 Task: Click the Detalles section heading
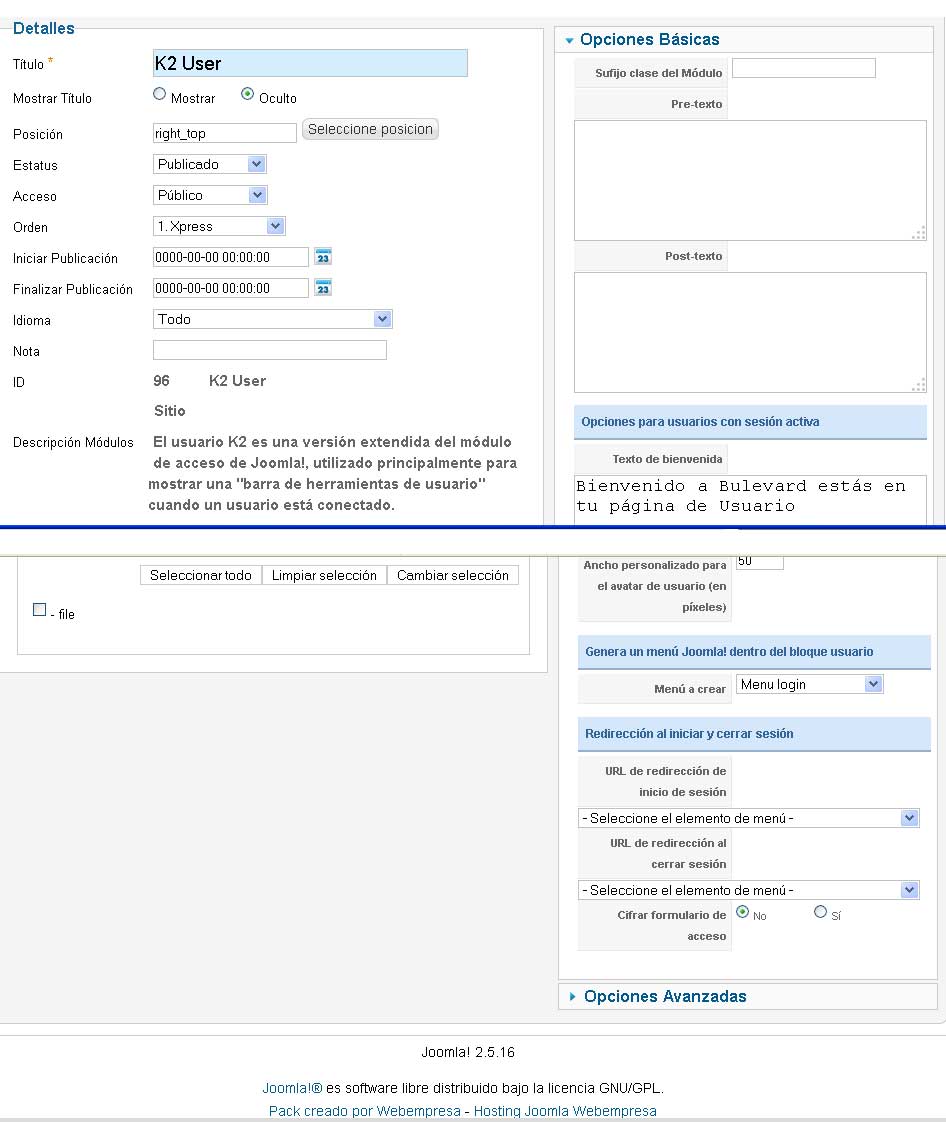coord(44,28)
